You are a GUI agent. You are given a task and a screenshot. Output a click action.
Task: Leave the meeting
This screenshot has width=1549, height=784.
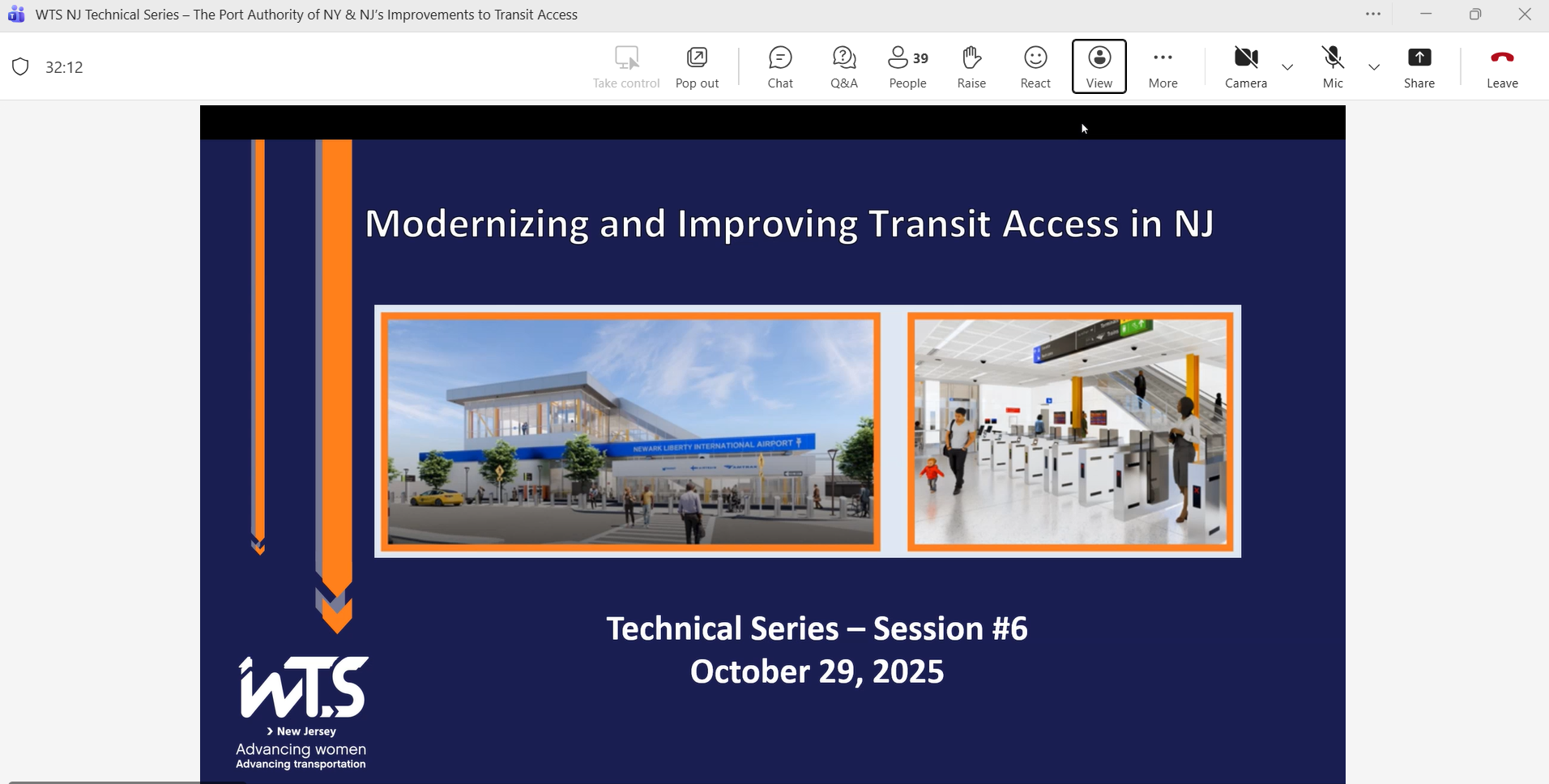pos(1501,66)
